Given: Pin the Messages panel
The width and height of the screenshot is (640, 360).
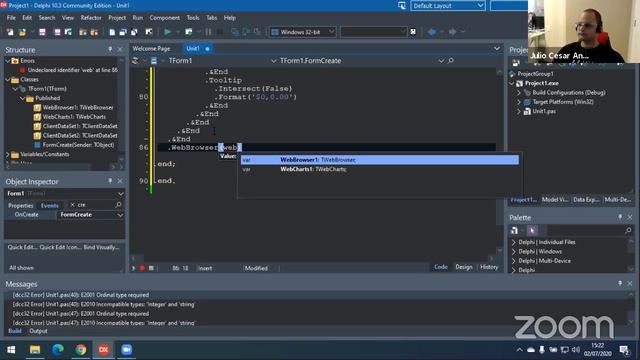Looking at the screenshot, I should tap(620, 283).
